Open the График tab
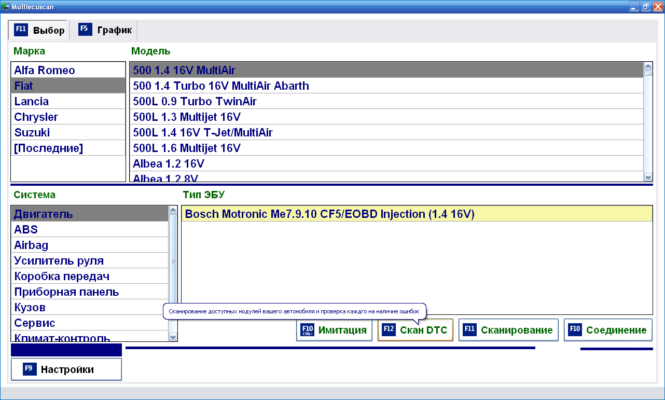This screenshot has height=400, width=665. click(x=105, y=30)
